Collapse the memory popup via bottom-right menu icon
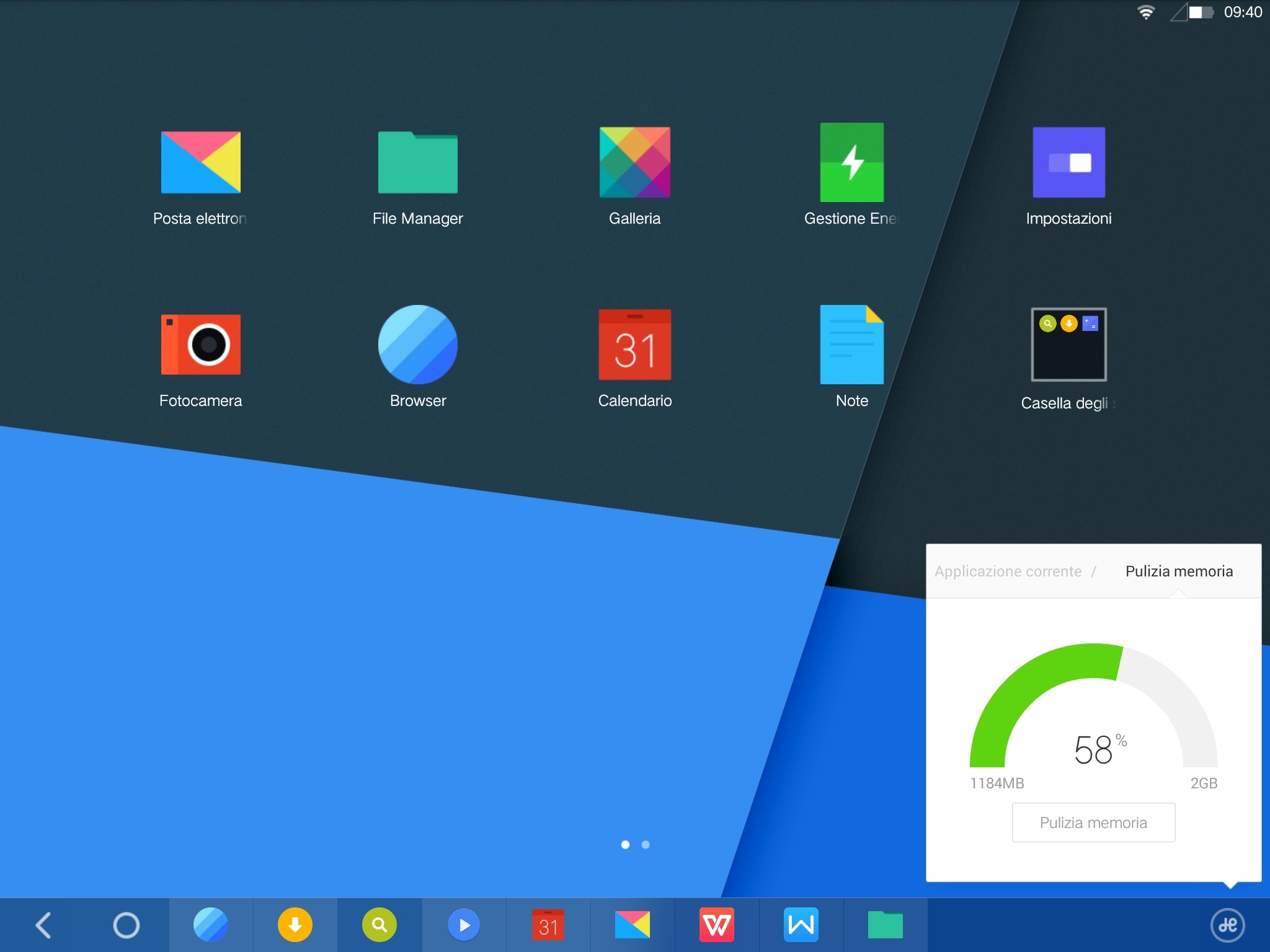1270x952 pixels. [1227, 925]
